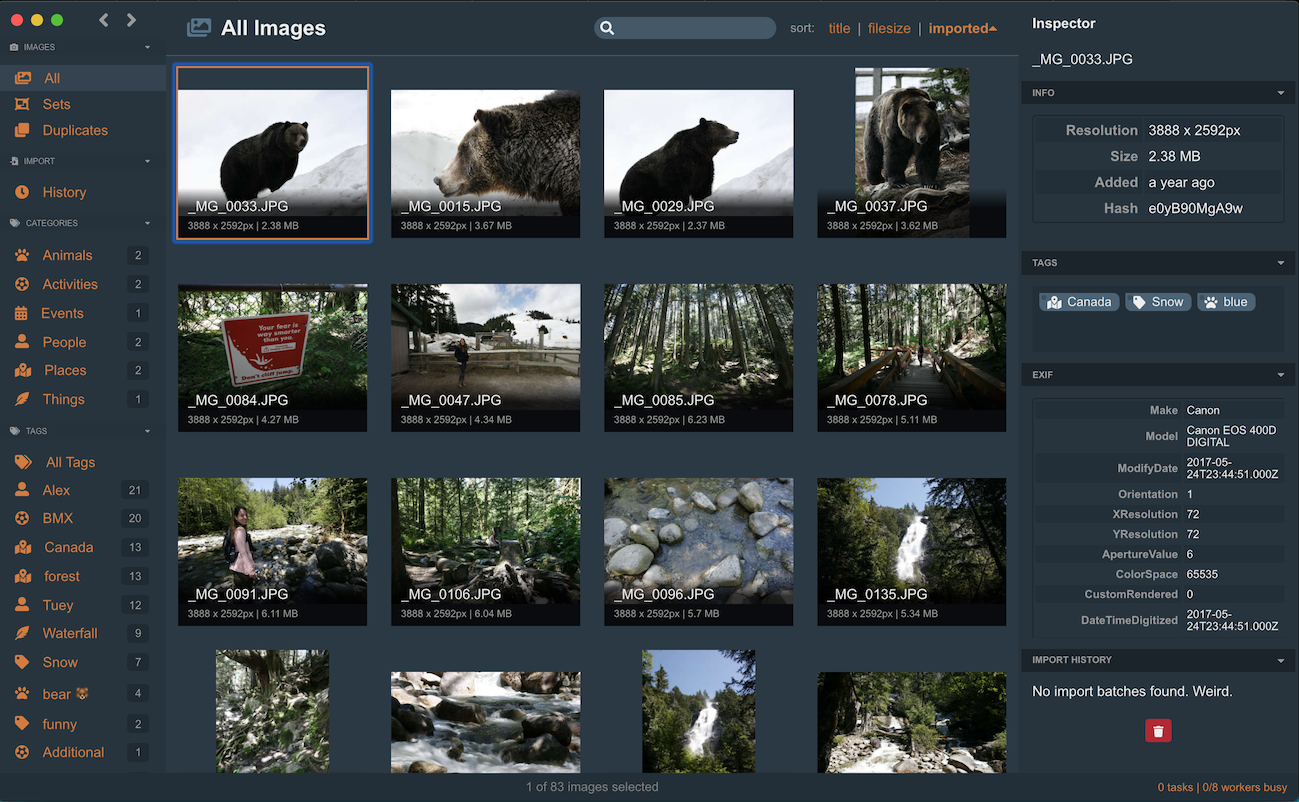Click the Animals paw icon
Viewport: 1299px width, 802px height.
pyautogui.click(x=22, y=255)
